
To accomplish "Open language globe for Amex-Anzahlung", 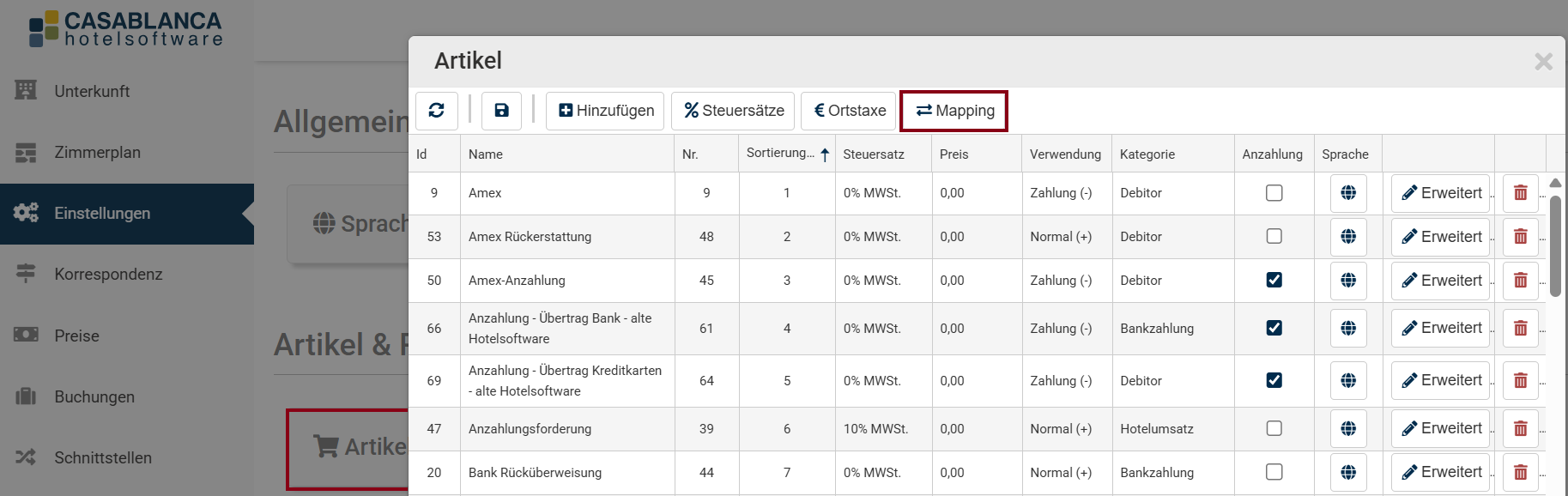I will [1348, 281].
